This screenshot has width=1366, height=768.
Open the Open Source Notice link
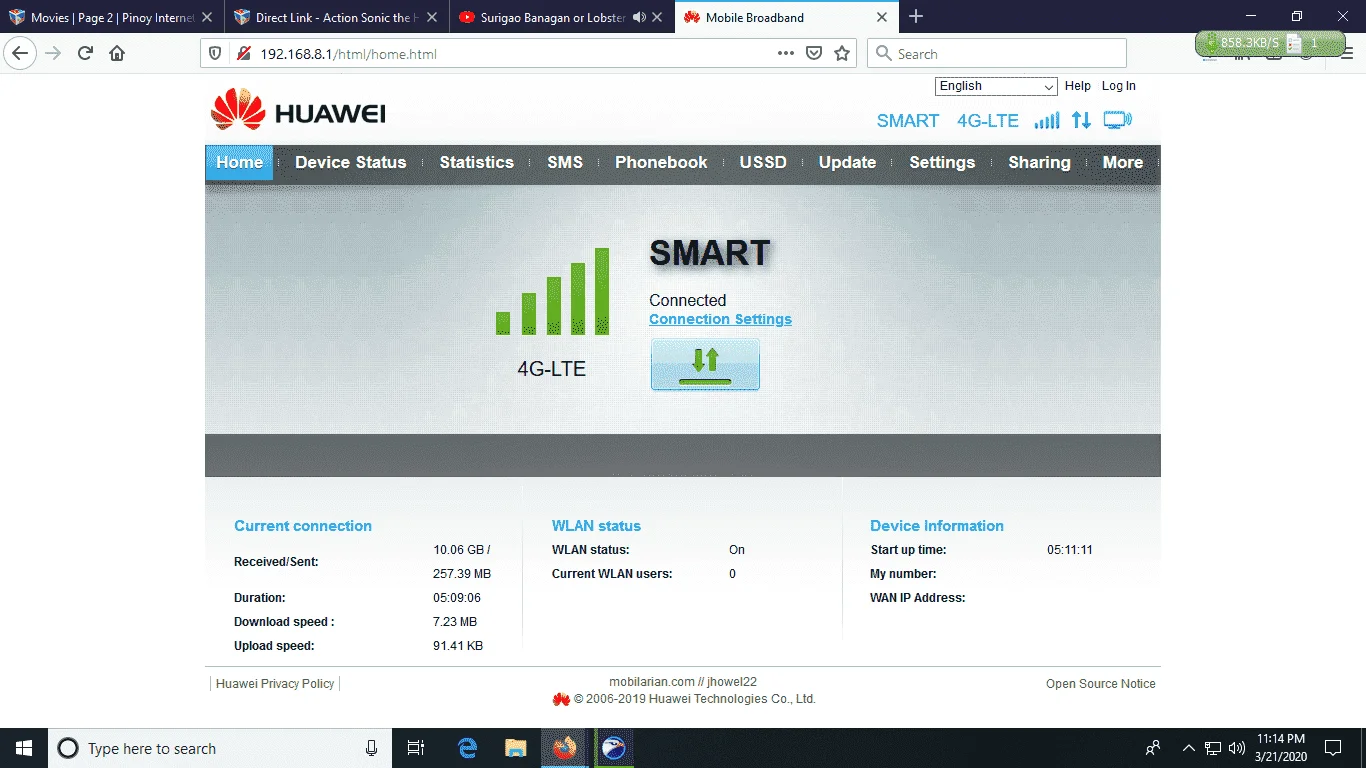(1101, 684)
